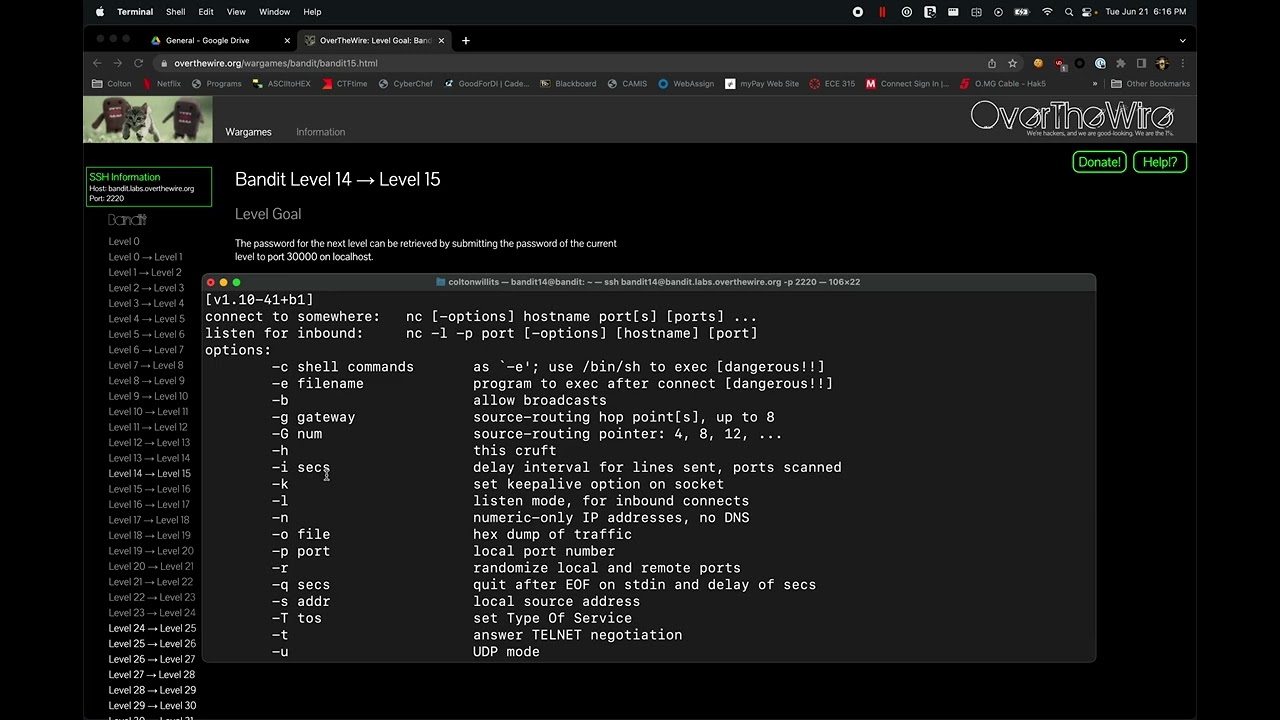The width and height of the screenshot is (1280, 720).
Task: Open the Edit menu
Action: (206, 12)
